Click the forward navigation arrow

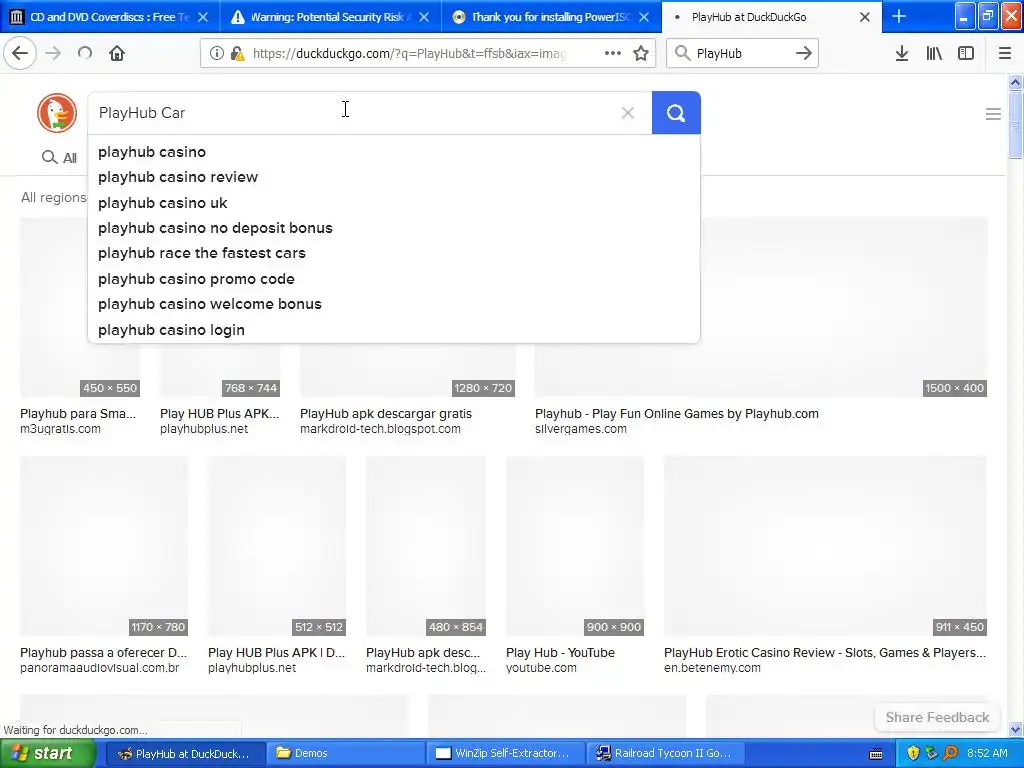pos(53,54)
